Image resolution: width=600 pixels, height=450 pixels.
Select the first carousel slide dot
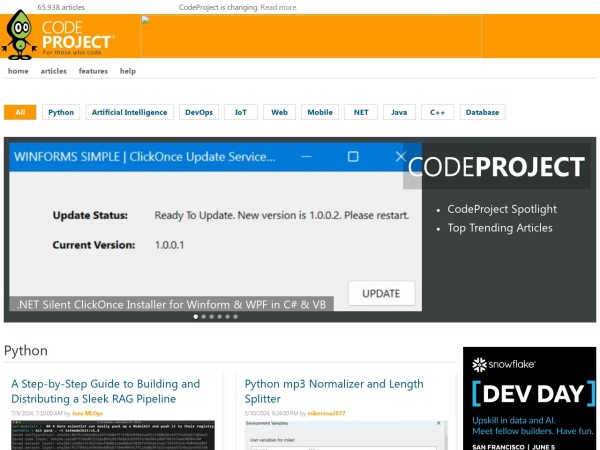point(196,316)
